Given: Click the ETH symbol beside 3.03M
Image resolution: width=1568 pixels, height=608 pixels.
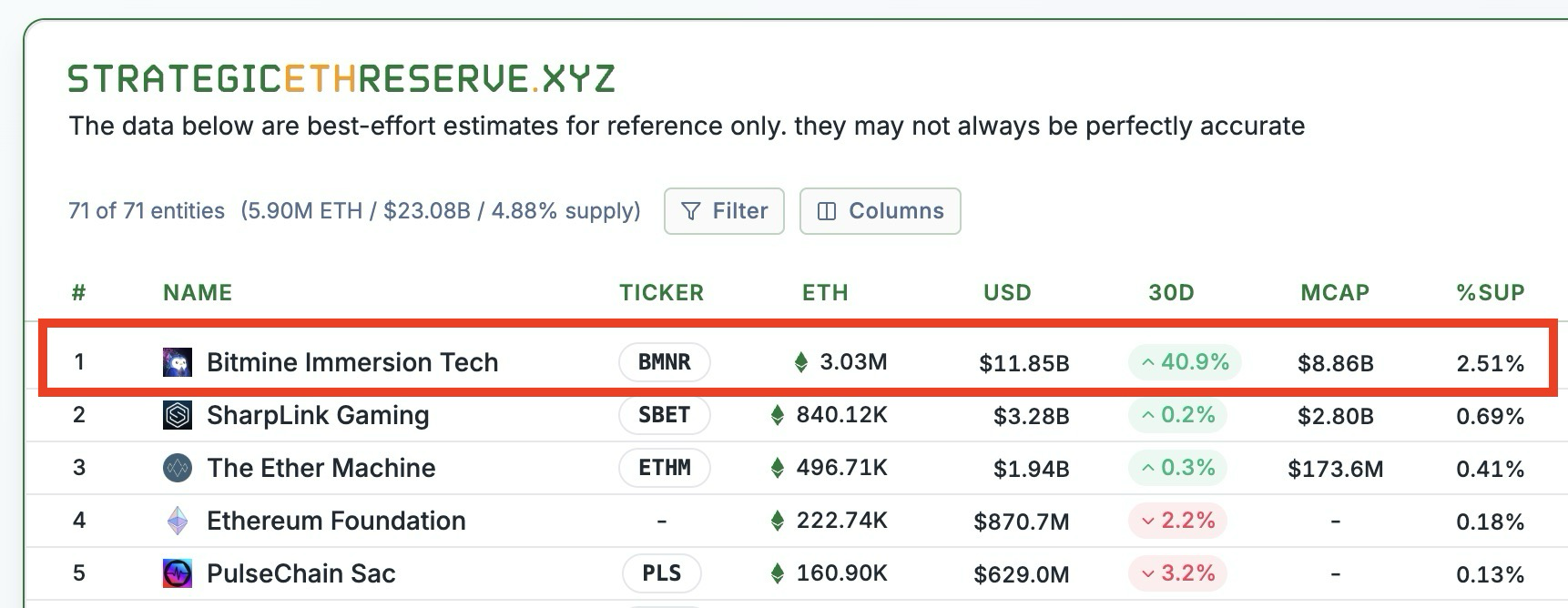Looking at the screenshot, I should pyautogui.click(x=801, y=362).
